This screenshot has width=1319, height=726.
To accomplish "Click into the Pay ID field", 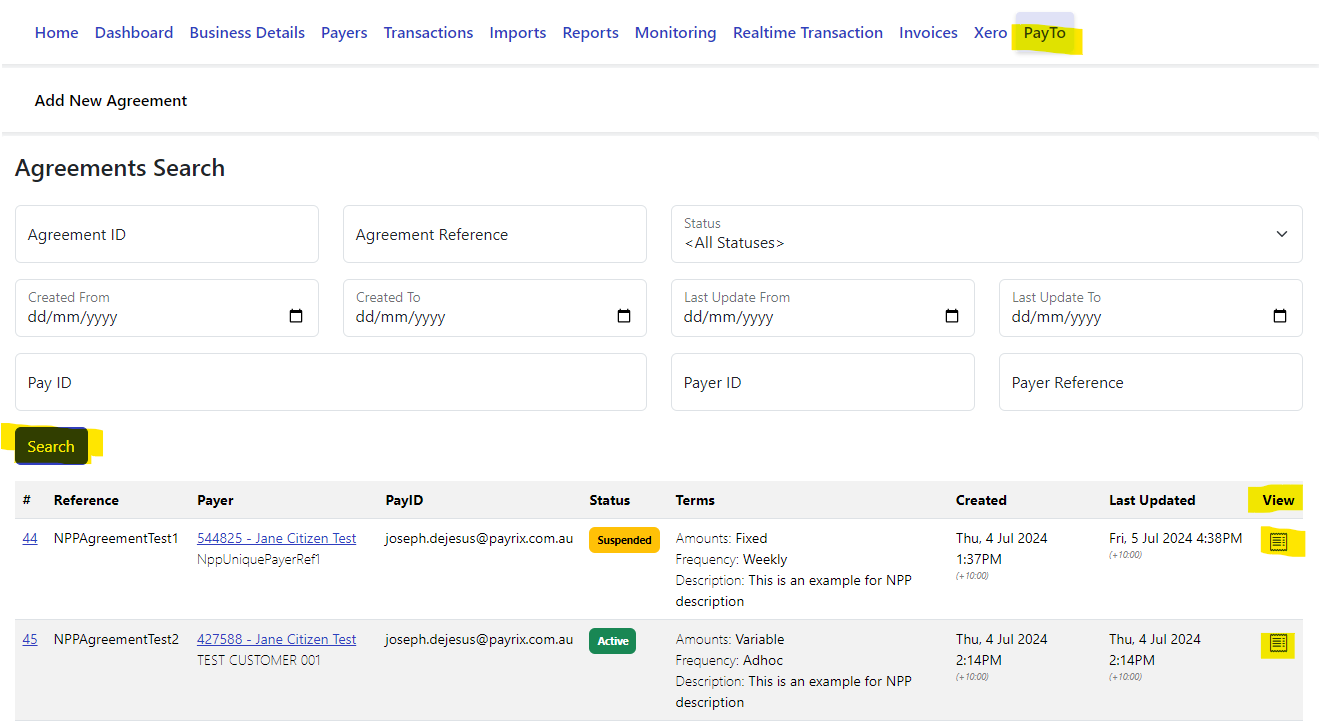I will click(x=331, y=383).
